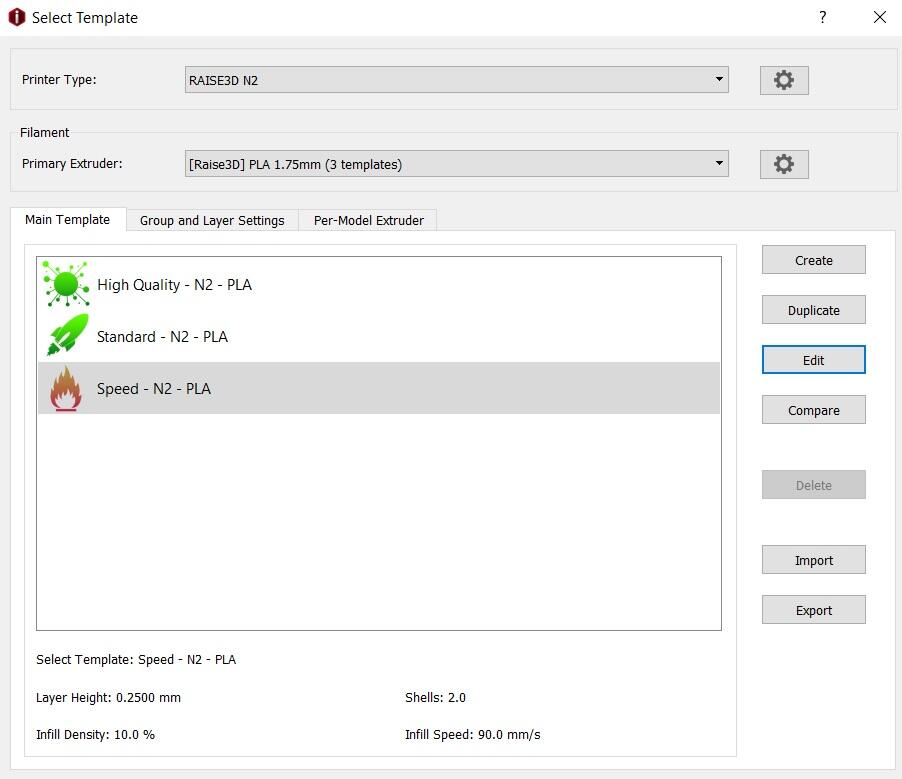Open filament settings gear next to Primary Extruder

tap(783, 164)
